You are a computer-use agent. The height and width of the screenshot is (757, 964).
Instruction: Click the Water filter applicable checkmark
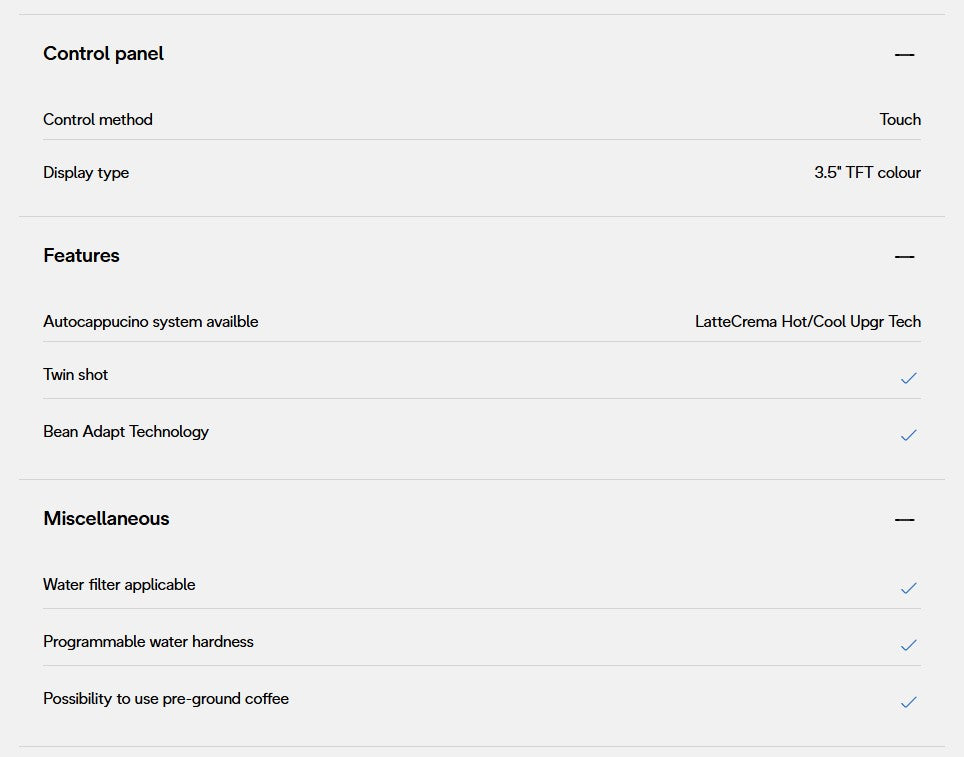(908, 588)
